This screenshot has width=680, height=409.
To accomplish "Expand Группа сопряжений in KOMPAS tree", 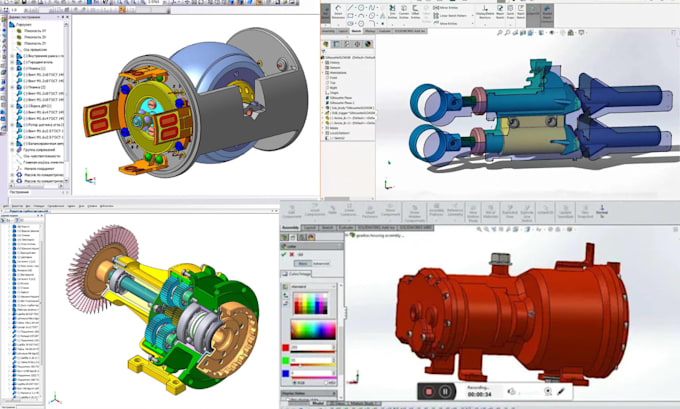I will tap(12, 150).
